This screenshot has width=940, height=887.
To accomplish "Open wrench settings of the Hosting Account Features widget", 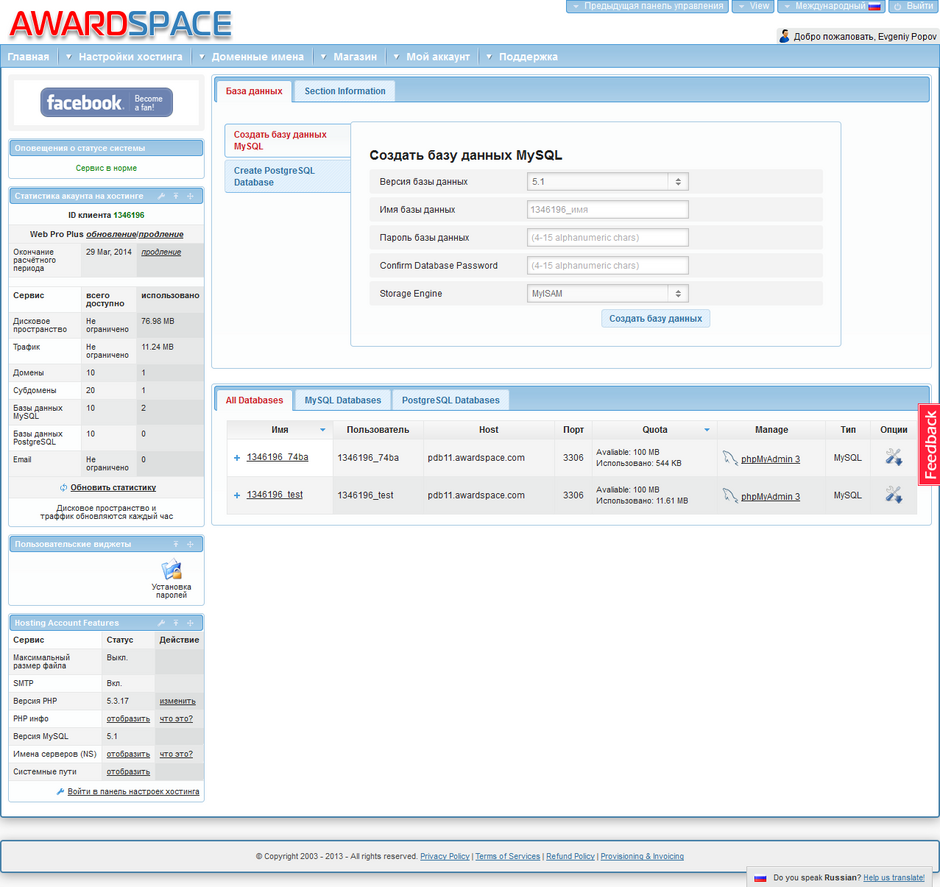I will [161, 623].
